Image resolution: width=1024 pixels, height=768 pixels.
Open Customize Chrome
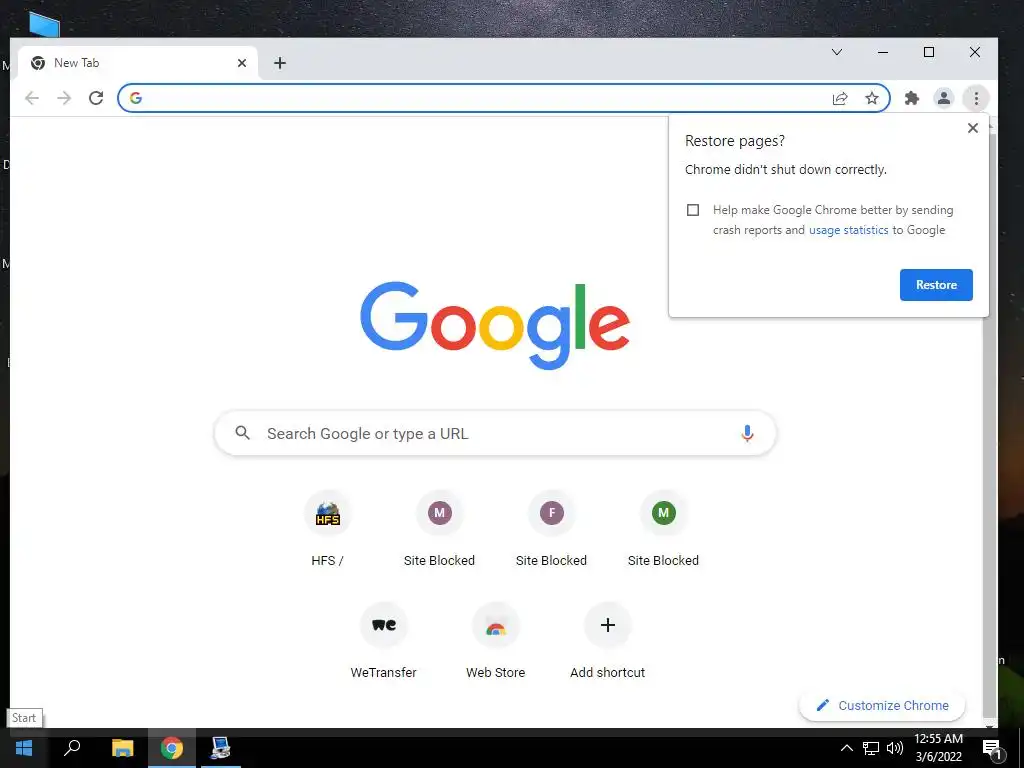(x=882, y=705)
